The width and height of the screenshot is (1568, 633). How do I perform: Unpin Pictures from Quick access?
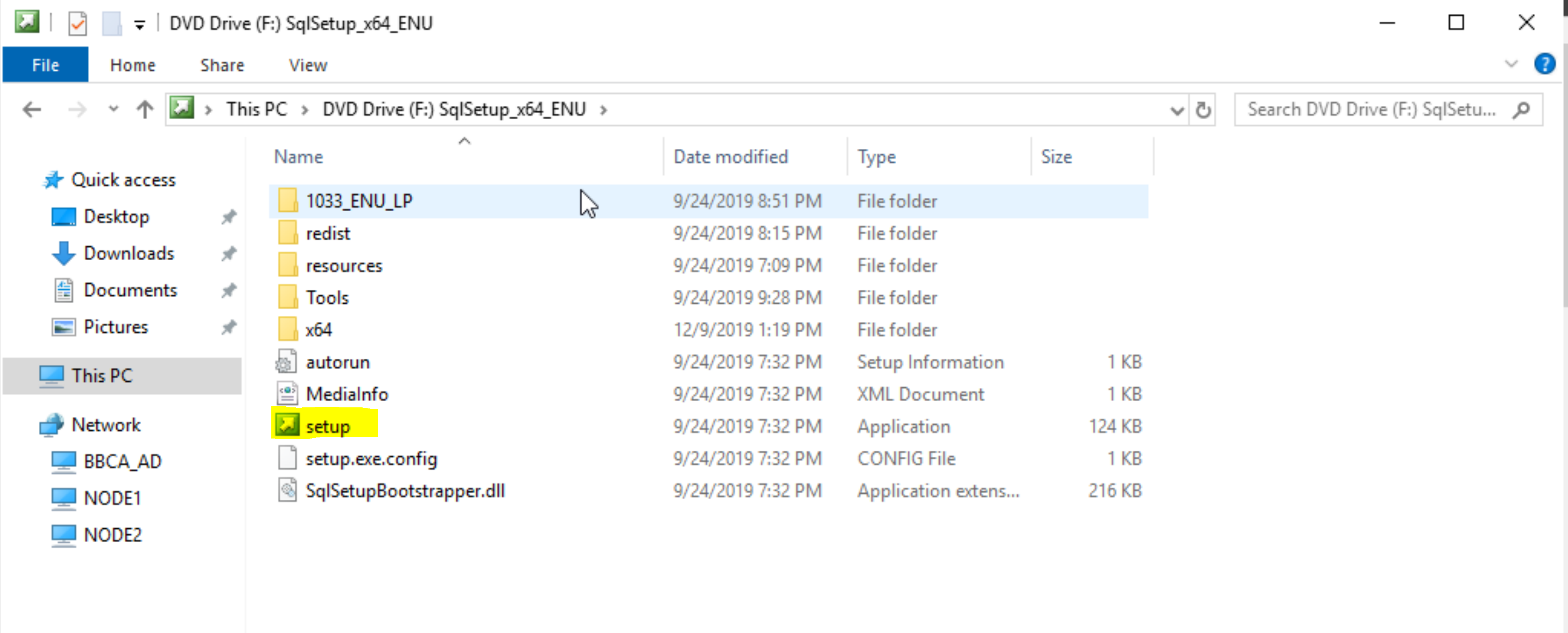[x=229, y=328]
